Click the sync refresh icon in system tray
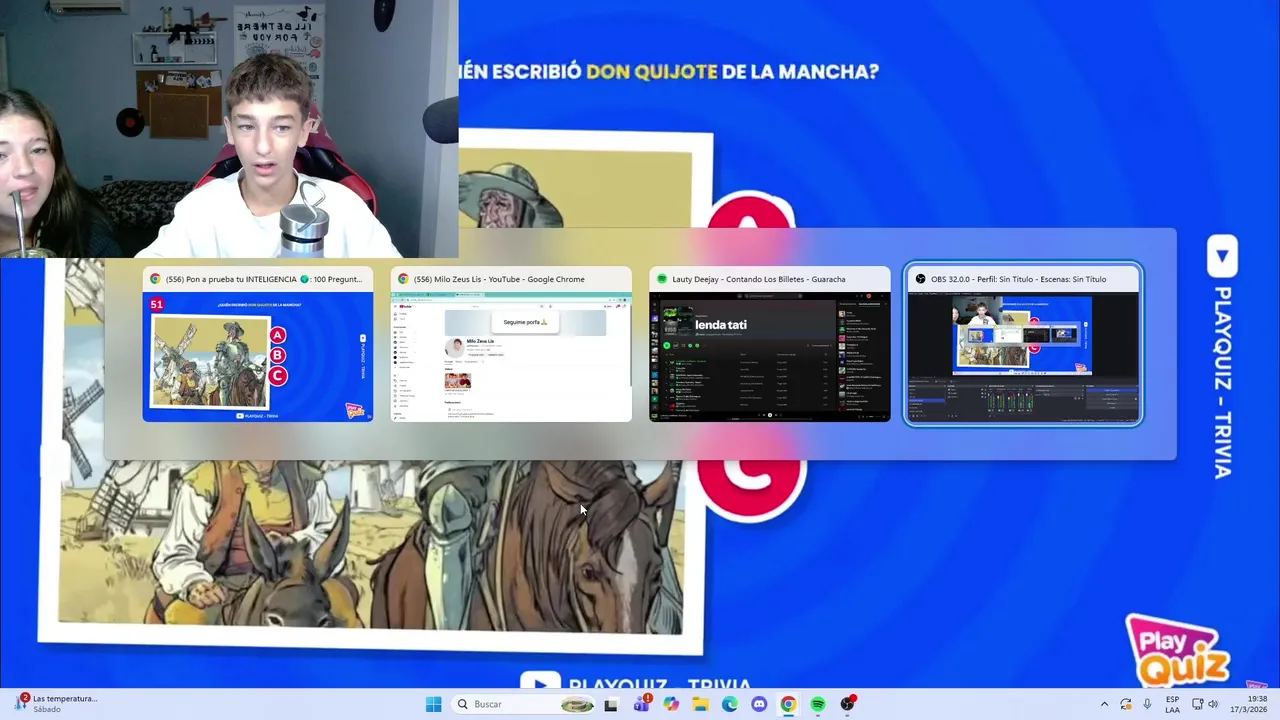The image size is (1280, 720). tap(1126, 704)
